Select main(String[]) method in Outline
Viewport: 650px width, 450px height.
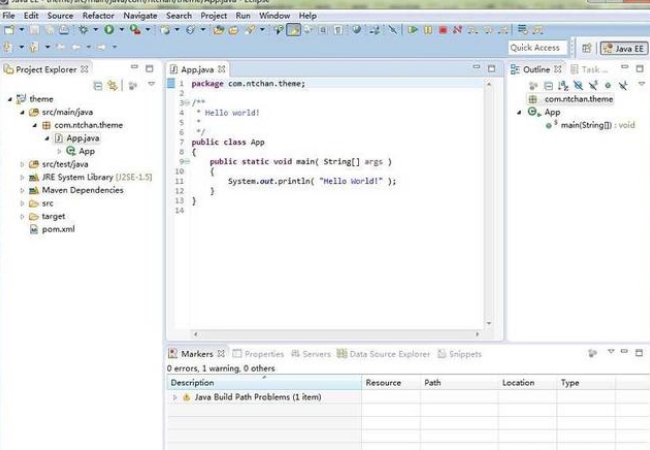pos(585,125)
